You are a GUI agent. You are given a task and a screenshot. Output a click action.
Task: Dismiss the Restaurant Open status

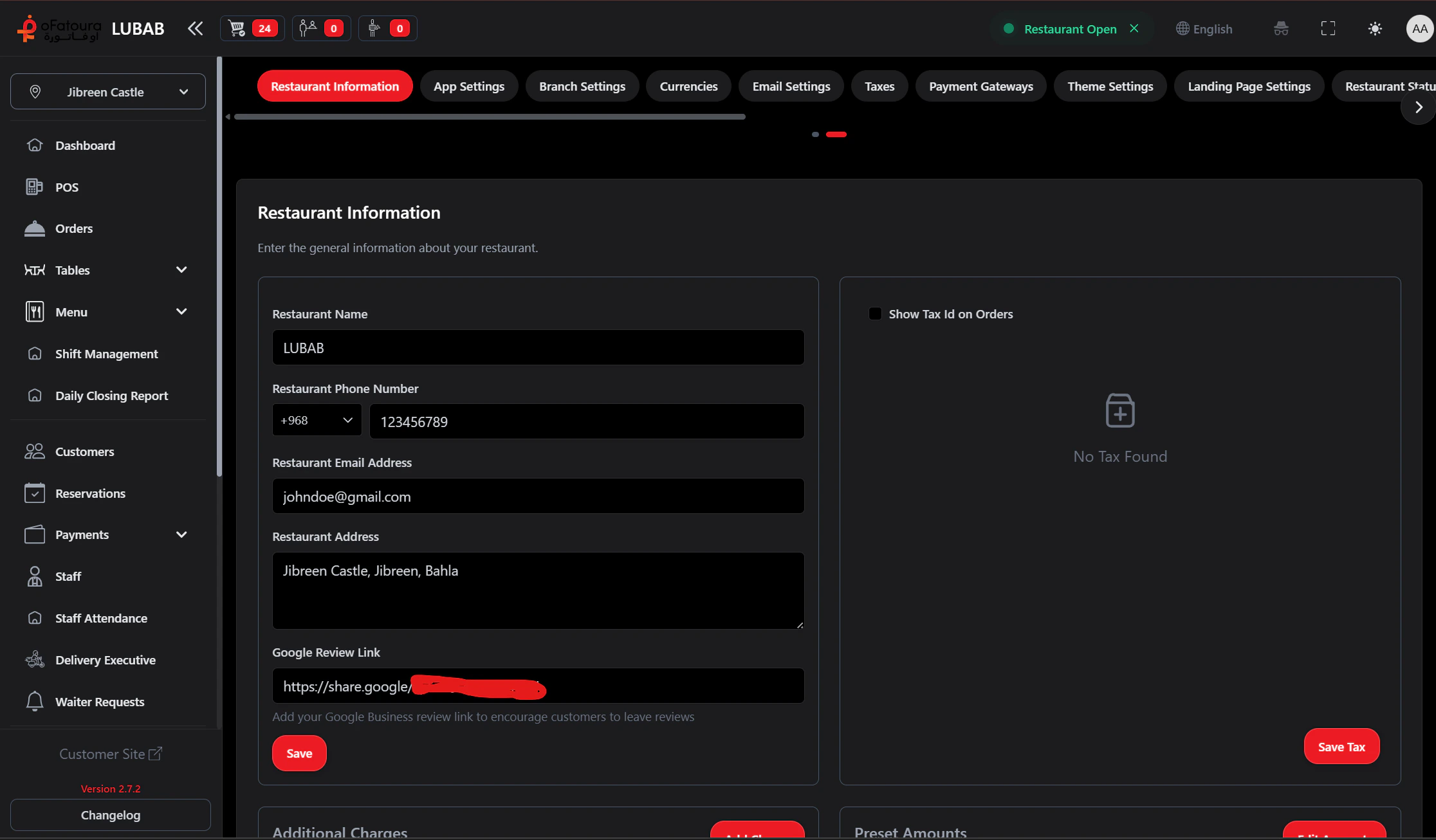point(1134,28)
